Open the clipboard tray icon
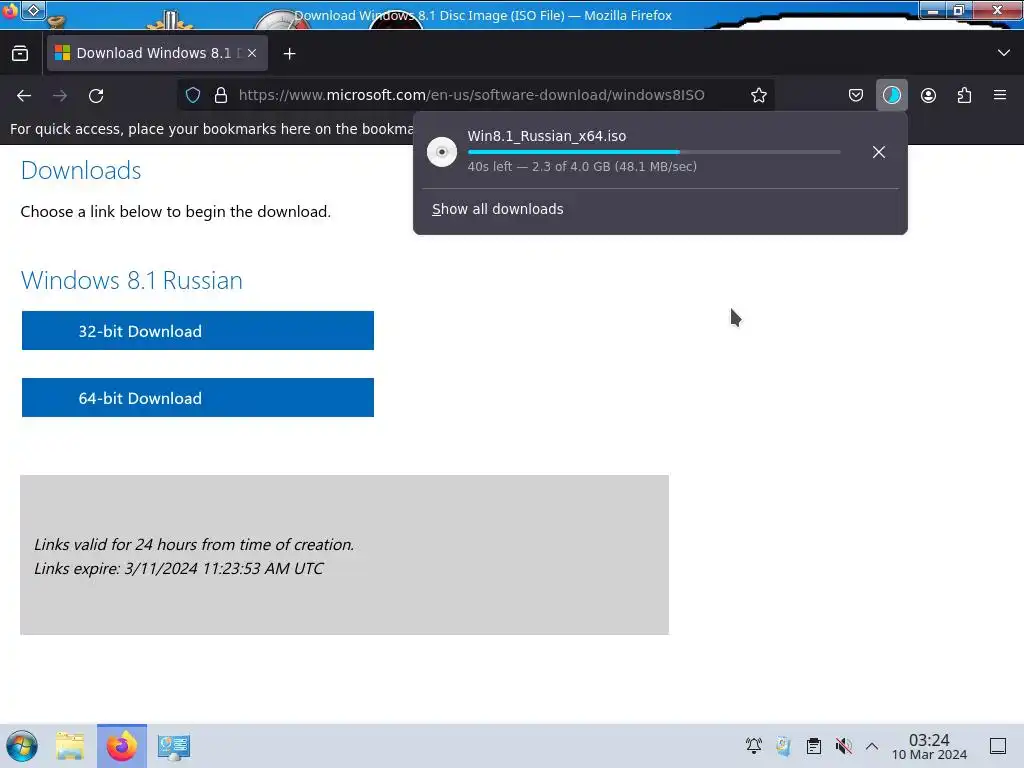The height and width of the screenshot is (768, 1024). pos(814,746)
